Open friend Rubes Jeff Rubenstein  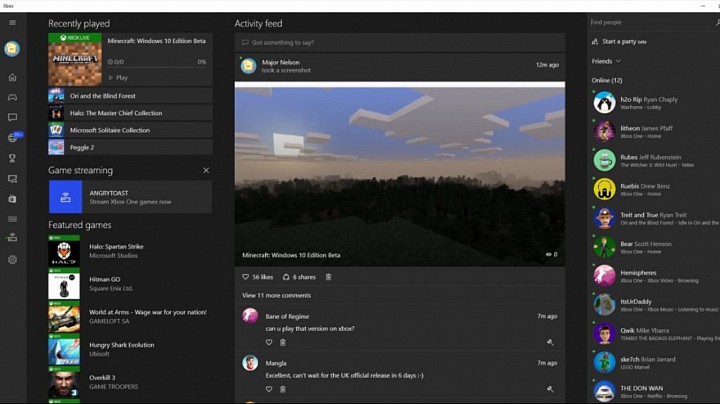click(654, 160)
